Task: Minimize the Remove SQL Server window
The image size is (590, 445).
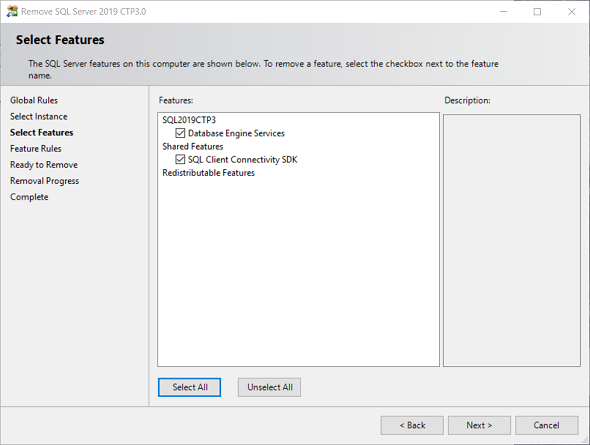Action: (x=503, y=12)
